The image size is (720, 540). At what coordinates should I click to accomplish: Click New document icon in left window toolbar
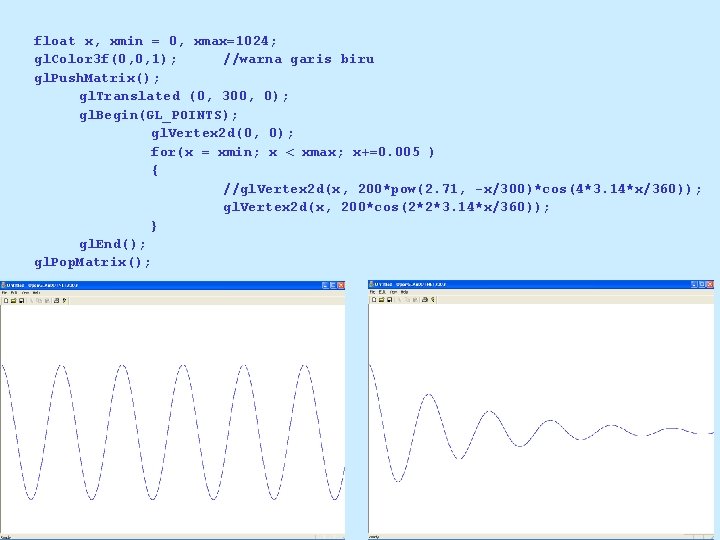pos(6,301)
